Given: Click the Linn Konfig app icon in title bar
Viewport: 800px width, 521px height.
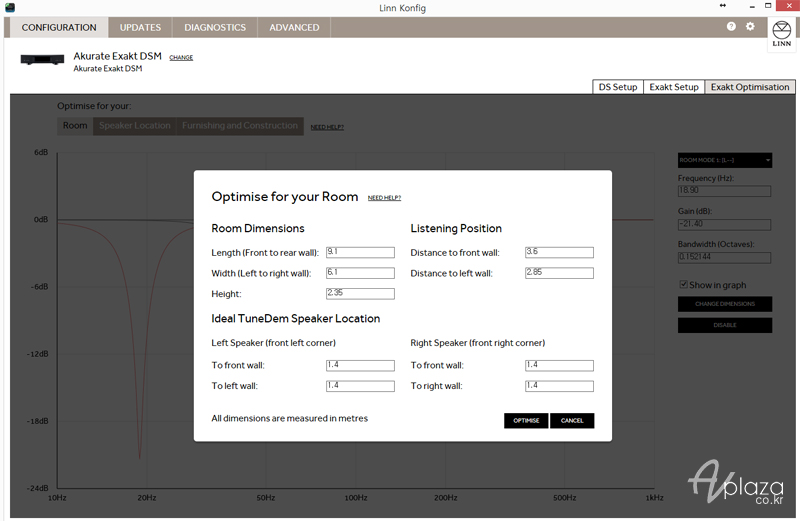Looking at the screenshot, I should click(10, 7).
